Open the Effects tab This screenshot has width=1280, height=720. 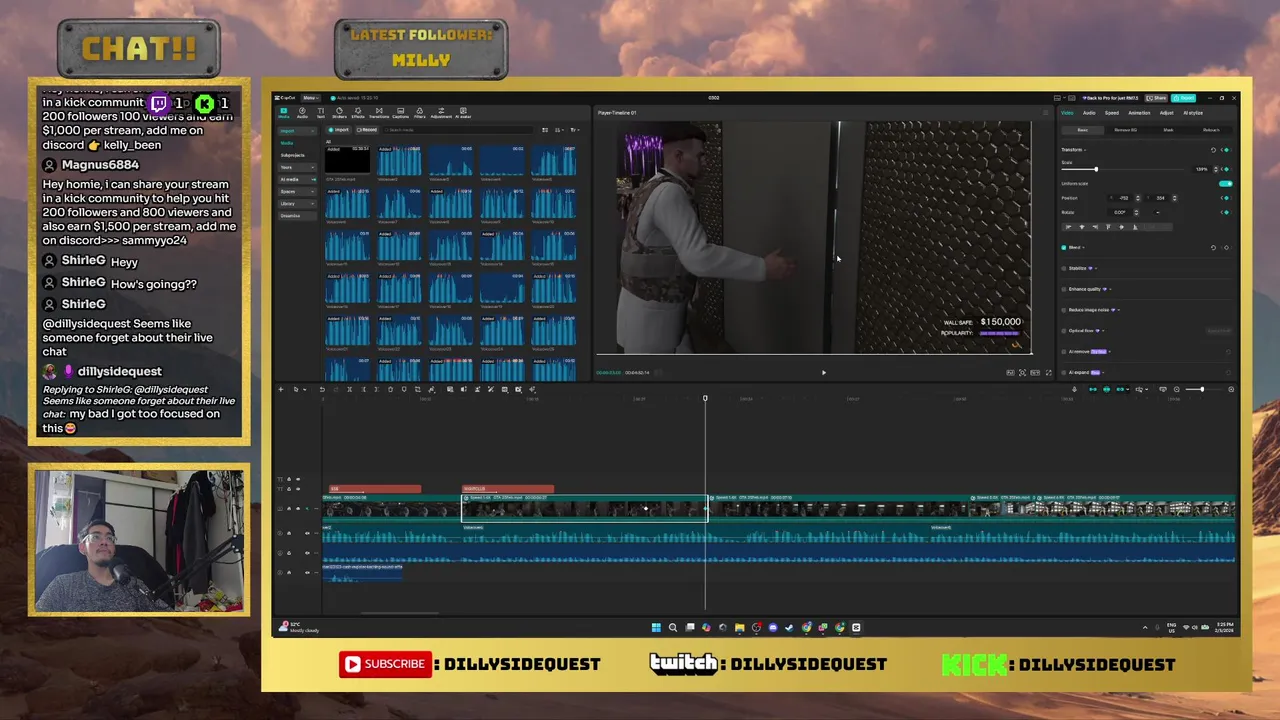tap(358, 113)
